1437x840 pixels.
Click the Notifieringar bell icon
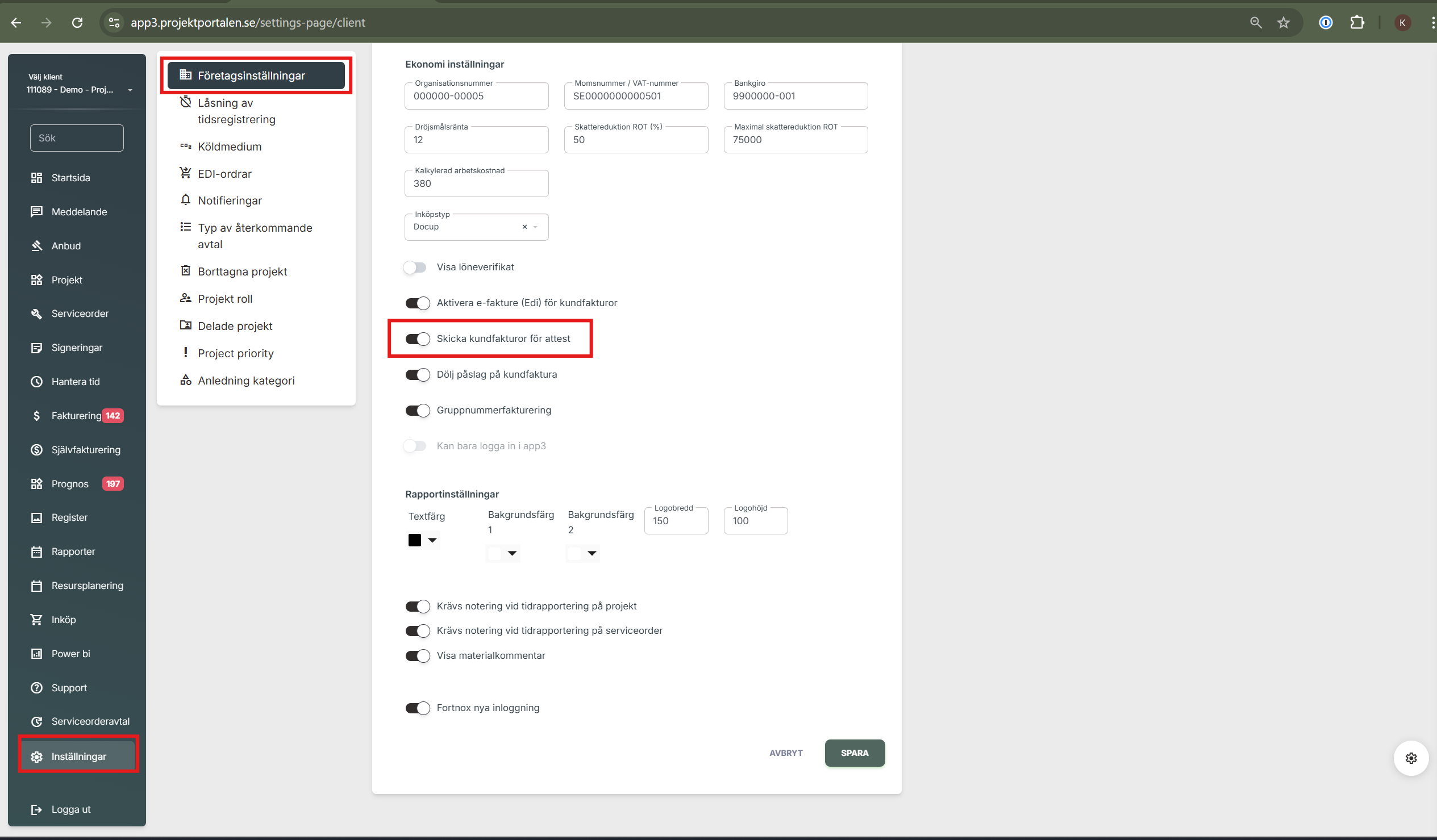point(185,200)
